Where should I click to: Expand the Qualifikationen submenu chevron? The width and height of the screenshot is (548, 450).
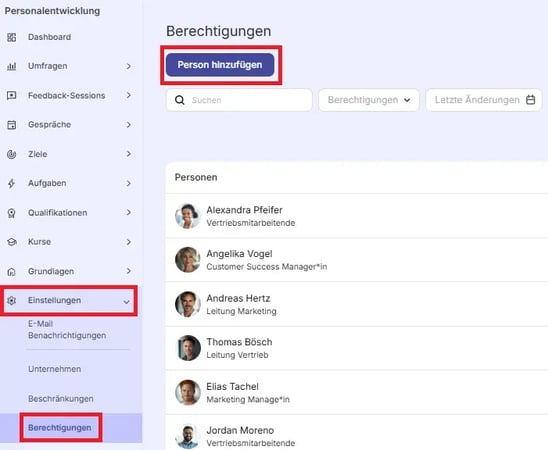click(129, 212)
